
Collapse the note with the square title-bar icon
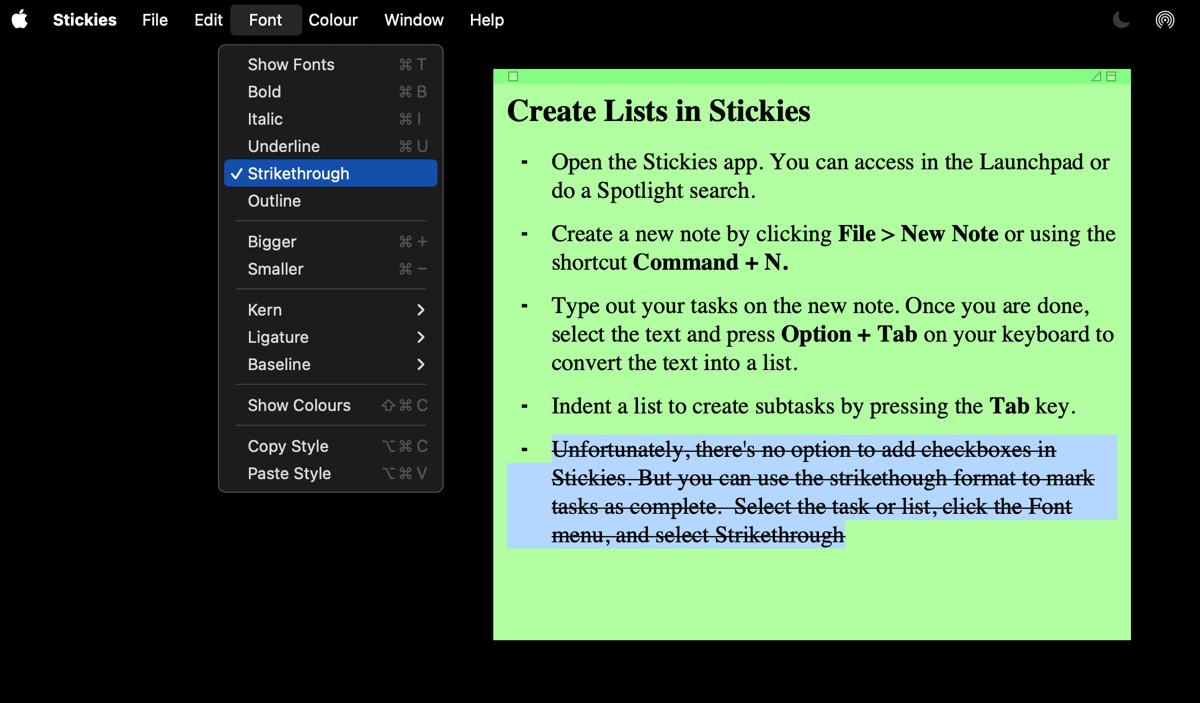(x=1111, y=76)
